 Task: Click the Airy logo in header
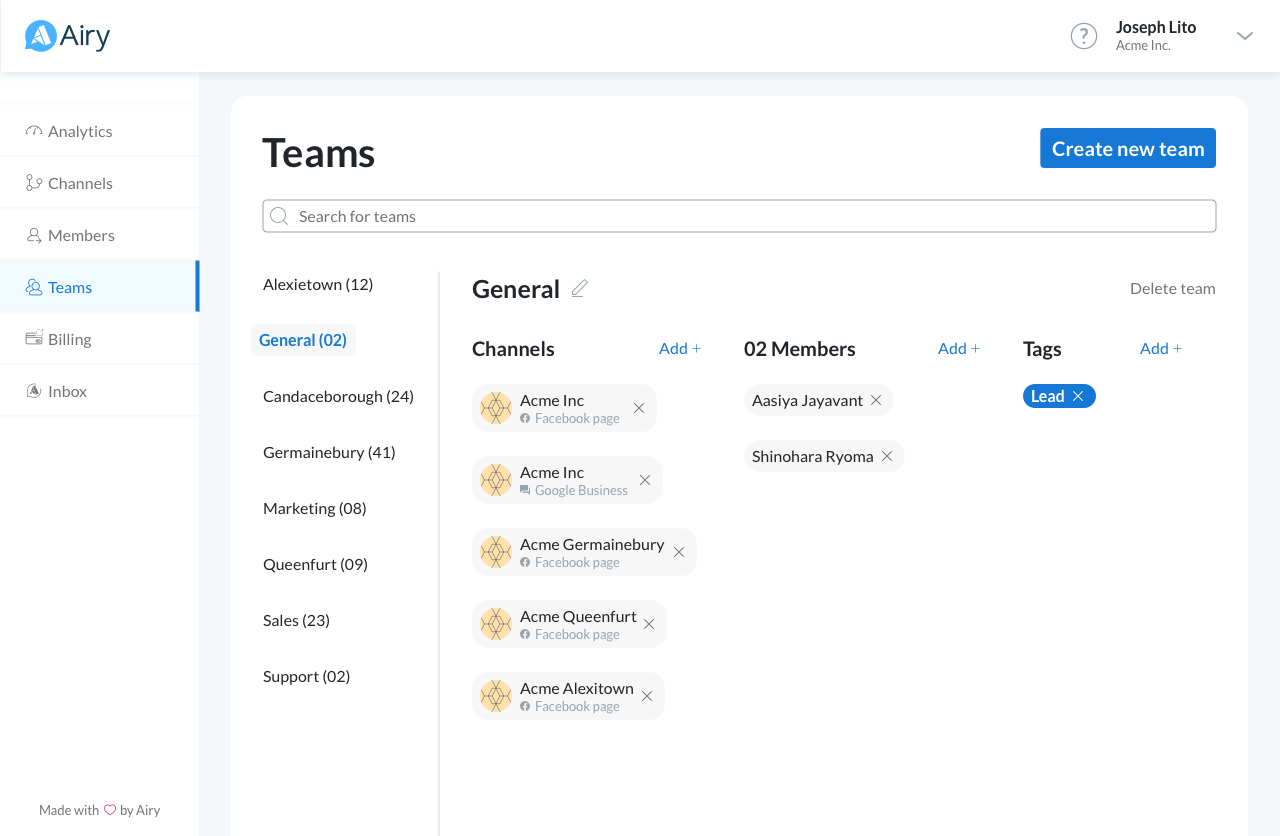68,36
